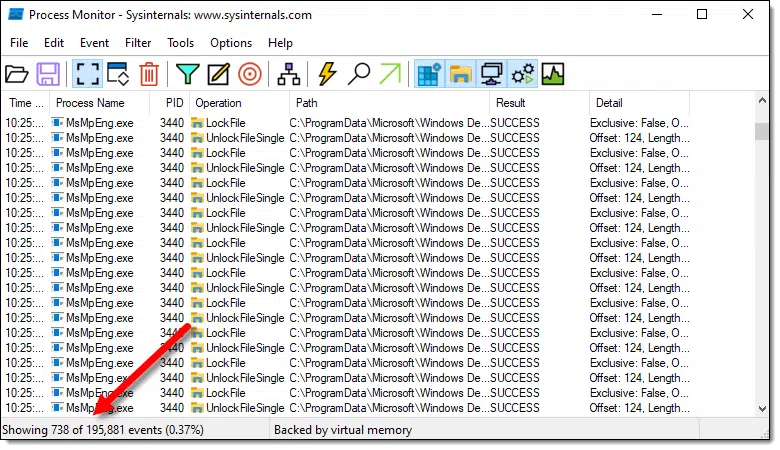Image resolution: width=780 pixels, height=450 pixels.
Task: Click the scrollbar down arrow
Action: pos(762,409)
